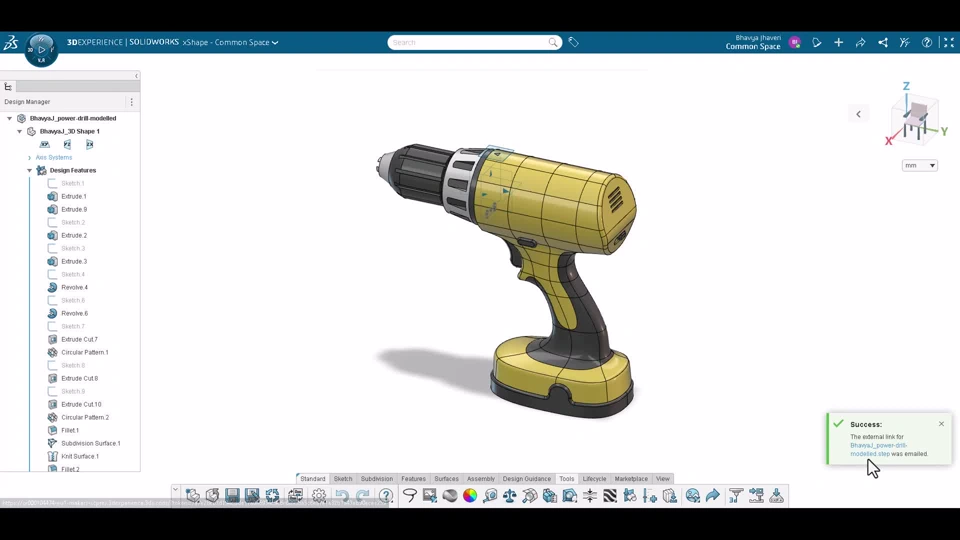
Task: Collapse the view cube panel chevron
Action: point(858,114)
